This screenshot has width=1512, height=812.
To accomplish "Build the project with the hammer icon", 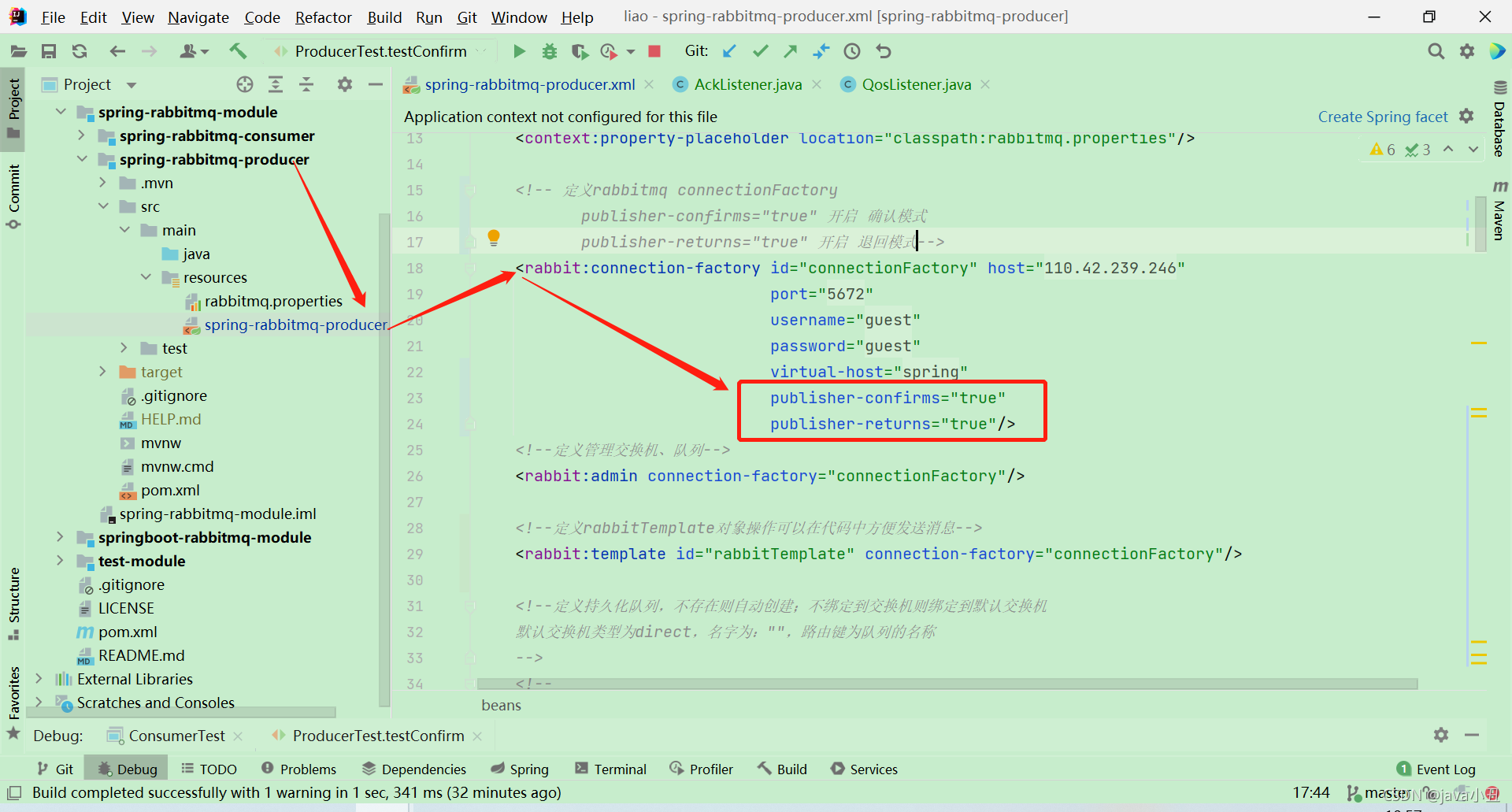I will point(237,51).
